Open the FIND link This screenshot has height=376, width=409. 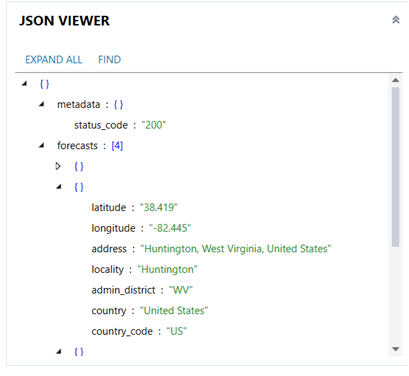coord(109,60)
